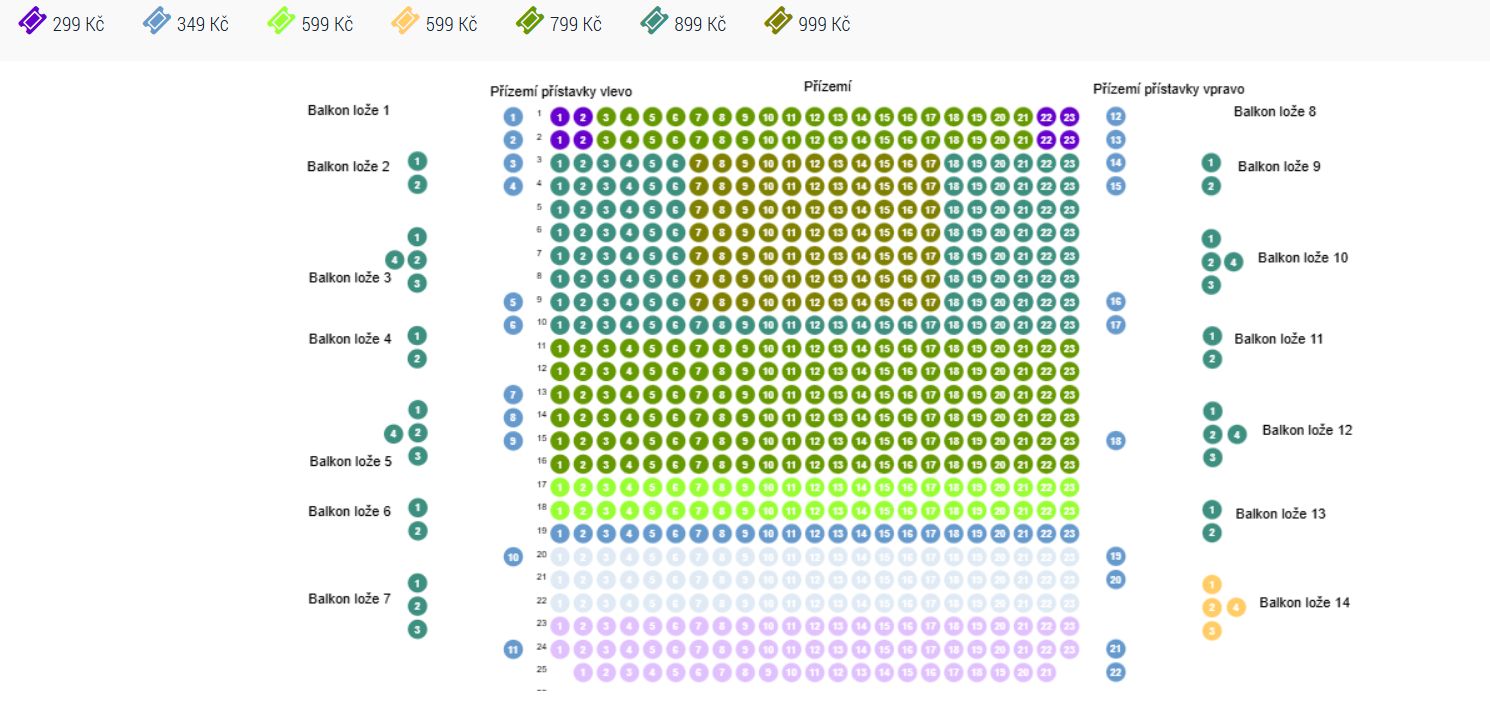This screenshot has width=1490, height=711.
Task: Click the blue 349 Kč ticket icon
Action: pyautogui.click(x=157, y=22)
